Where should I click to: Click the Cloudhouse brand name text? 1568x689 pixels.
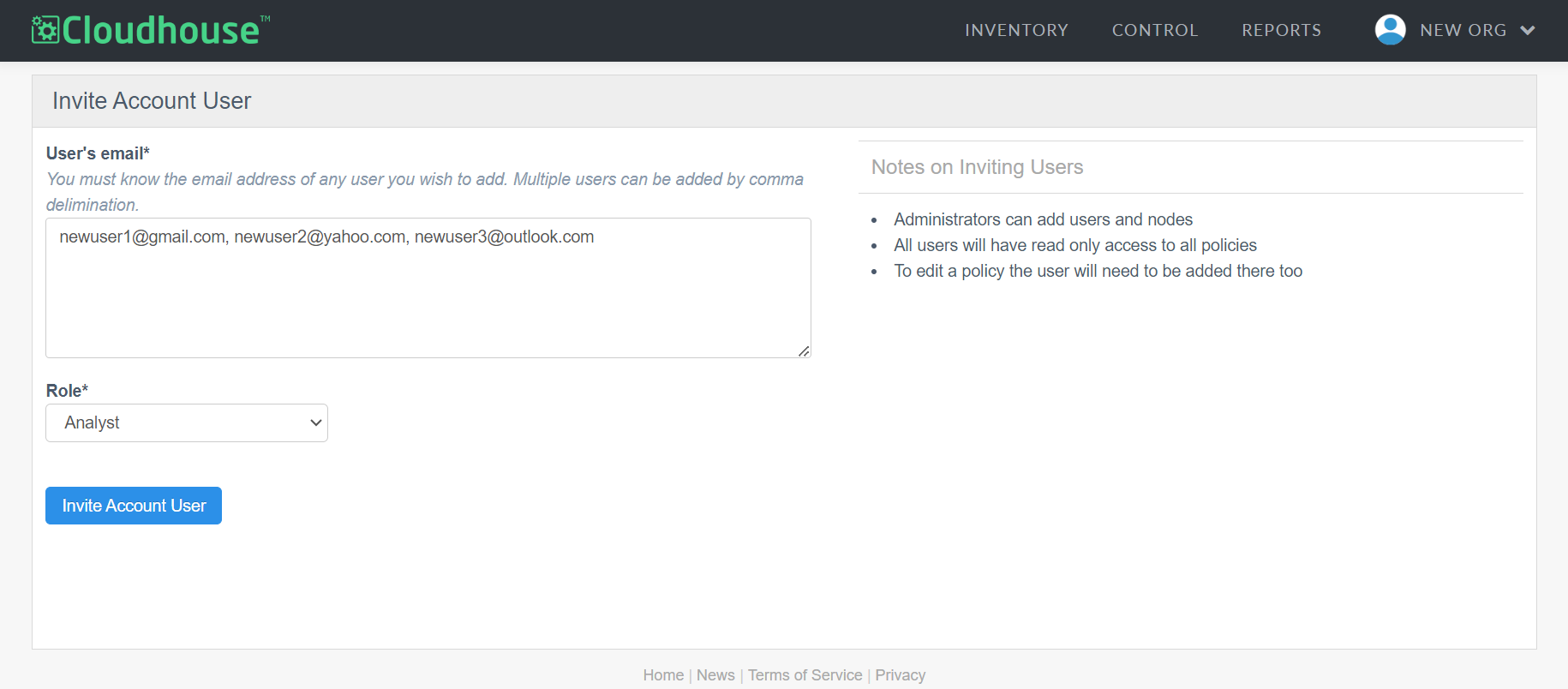[x=160, y=31]
